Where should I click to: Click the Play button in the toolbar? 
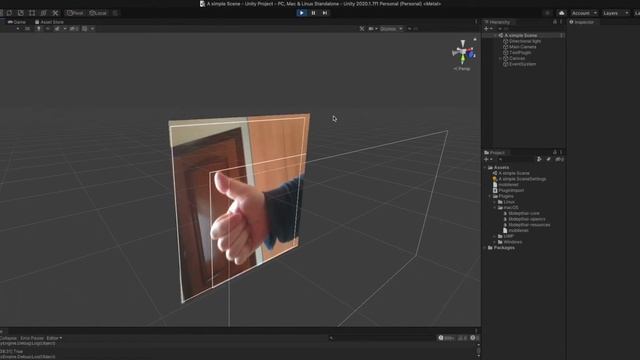(301, 13)
